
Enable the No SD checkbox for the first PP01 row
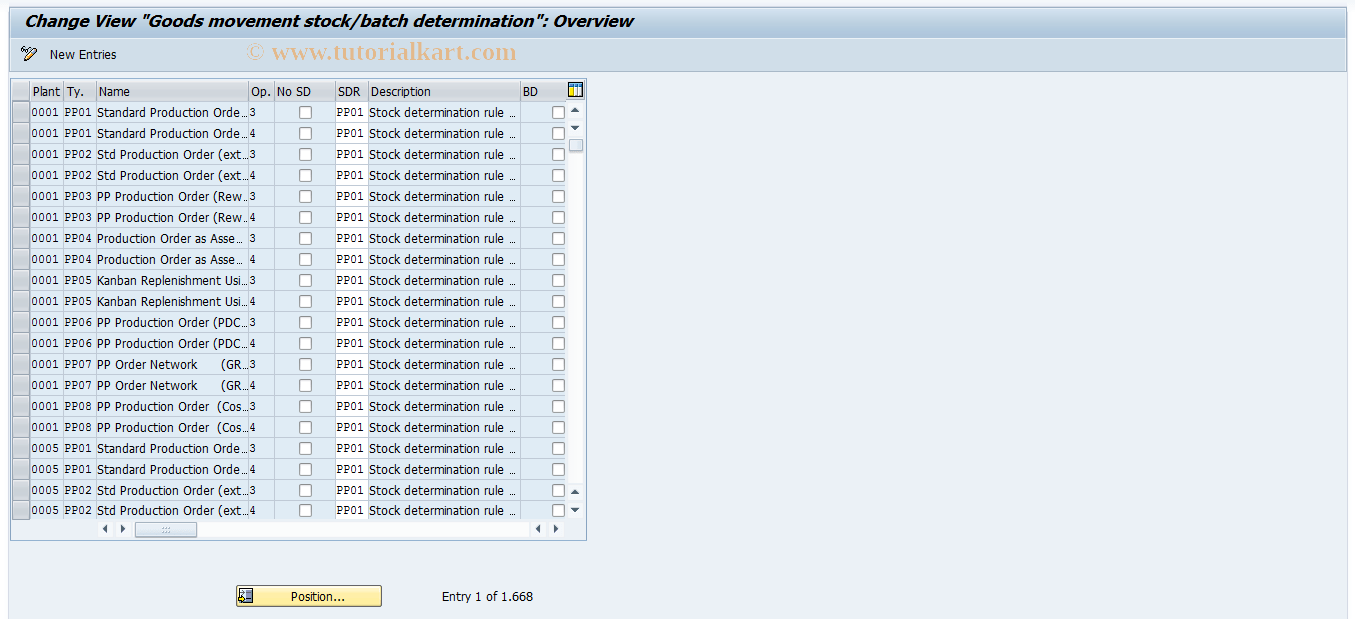(x=305, y=112)
